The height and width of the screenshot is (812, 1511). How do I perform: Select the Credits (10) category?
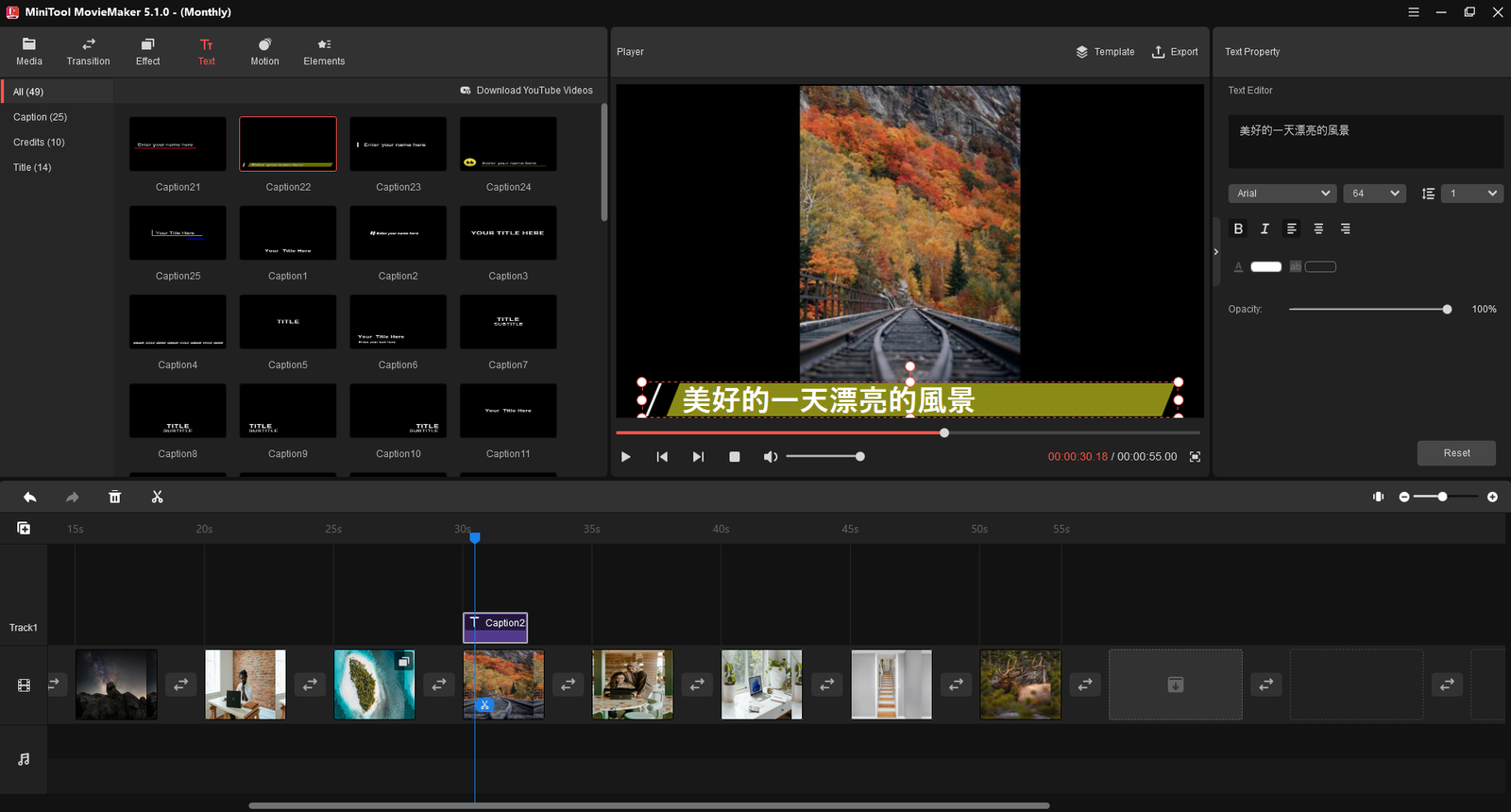[39, 143]
